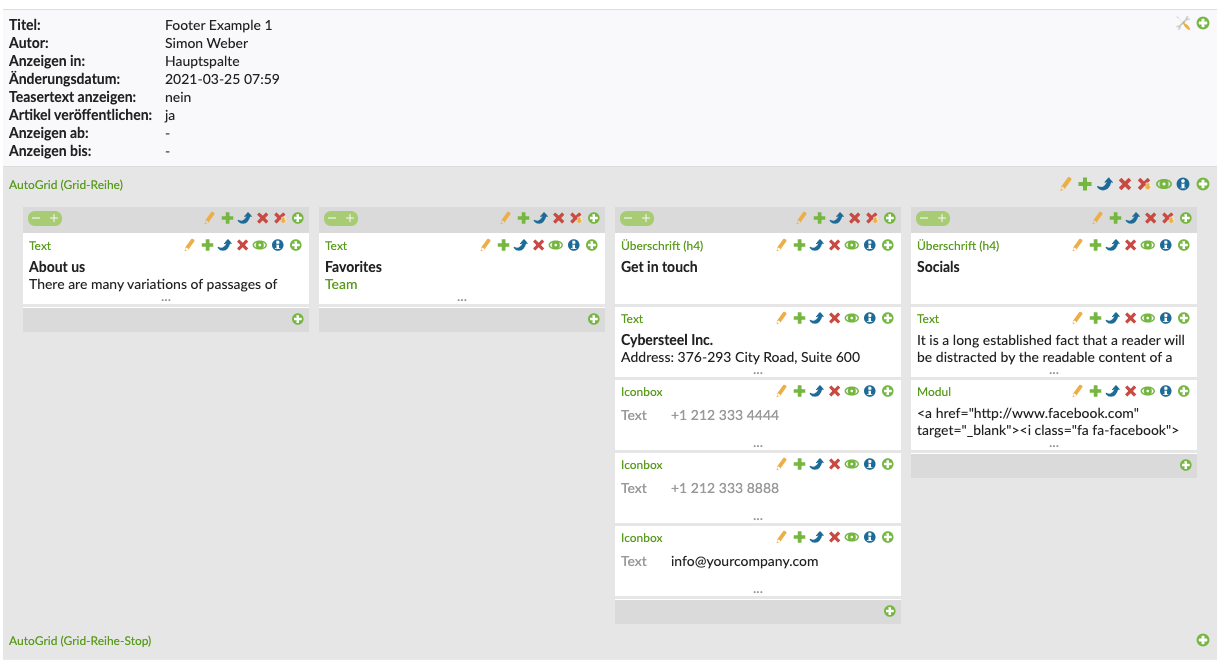Screen dimensions: 1231x670
Task: Toggle visibility of the About us text element
Action: (x=260, y=245)
